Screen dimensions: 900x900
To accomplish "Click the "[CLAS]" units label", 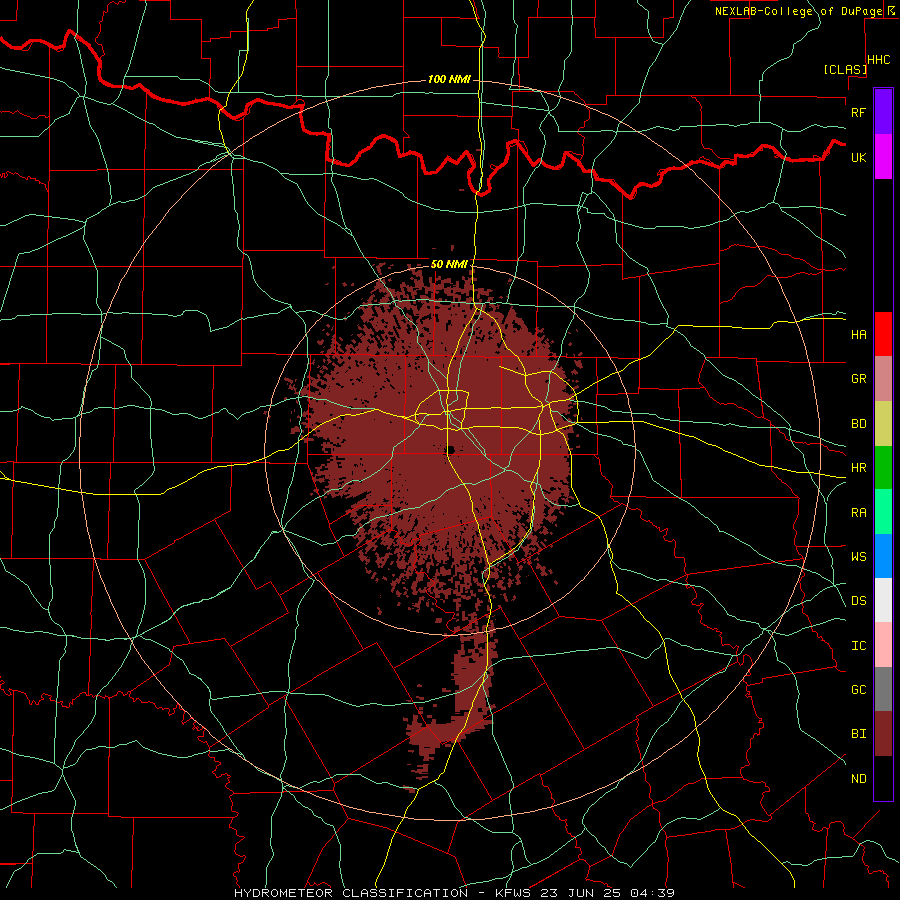I will 845,69.
